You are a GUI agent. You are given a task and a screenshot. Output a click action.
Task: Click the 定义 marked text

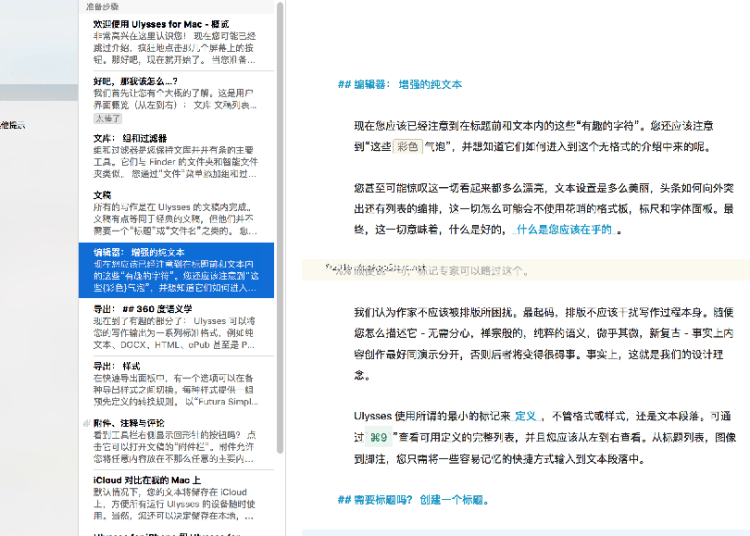point(526,416)
